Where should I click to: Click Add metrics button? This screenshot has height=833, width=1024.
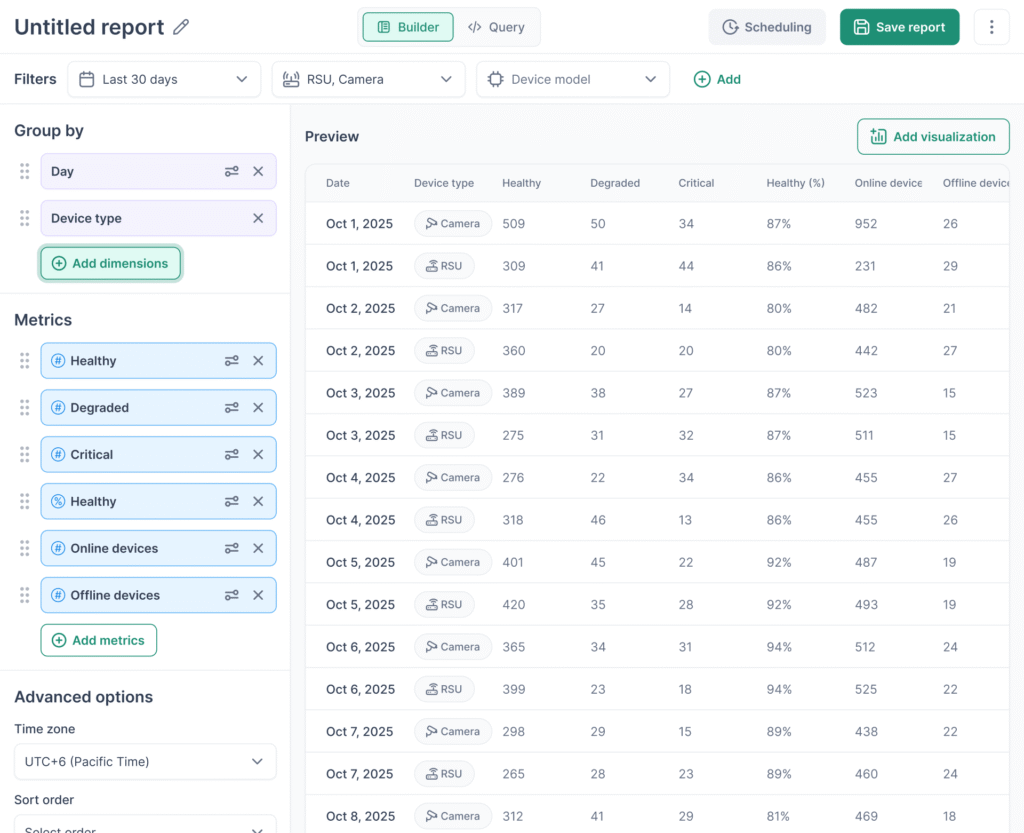(99, 640)
